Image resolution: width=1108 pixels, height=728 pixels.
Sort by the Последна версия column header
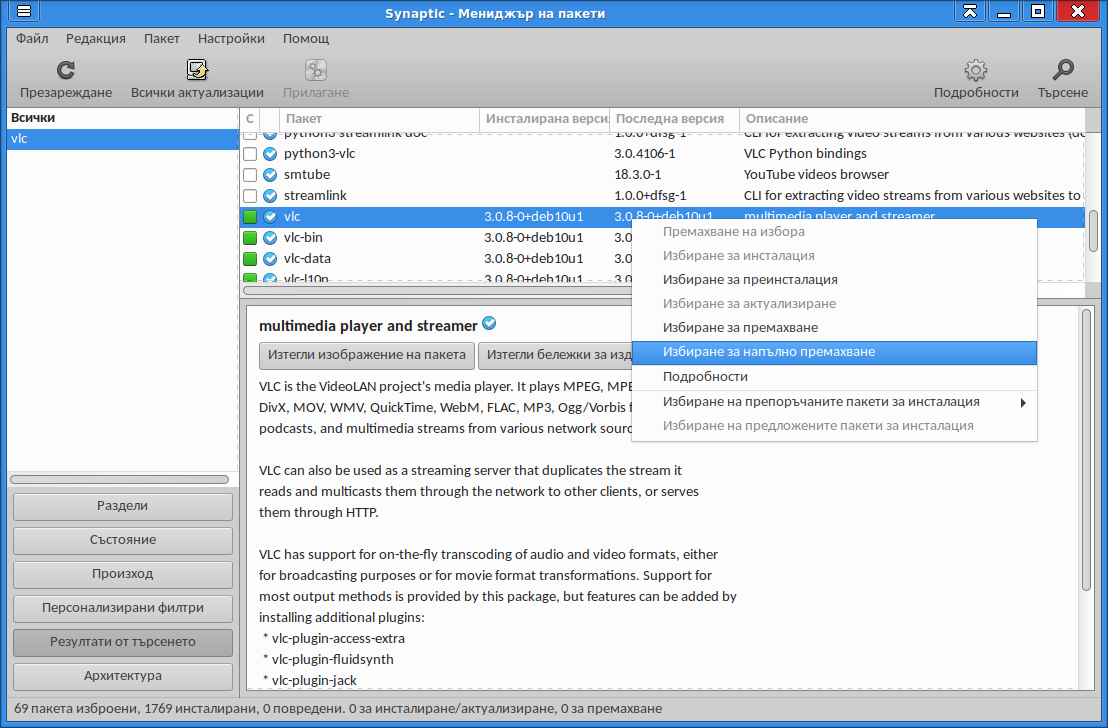pyautogui.click(x=674, y=119)
